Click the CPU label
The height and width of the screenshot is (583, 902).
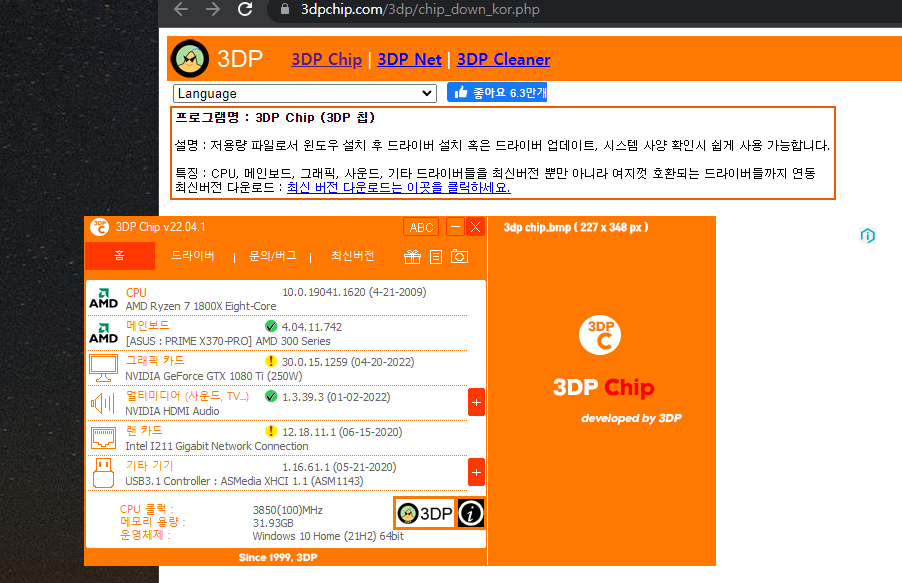(136, 292)
